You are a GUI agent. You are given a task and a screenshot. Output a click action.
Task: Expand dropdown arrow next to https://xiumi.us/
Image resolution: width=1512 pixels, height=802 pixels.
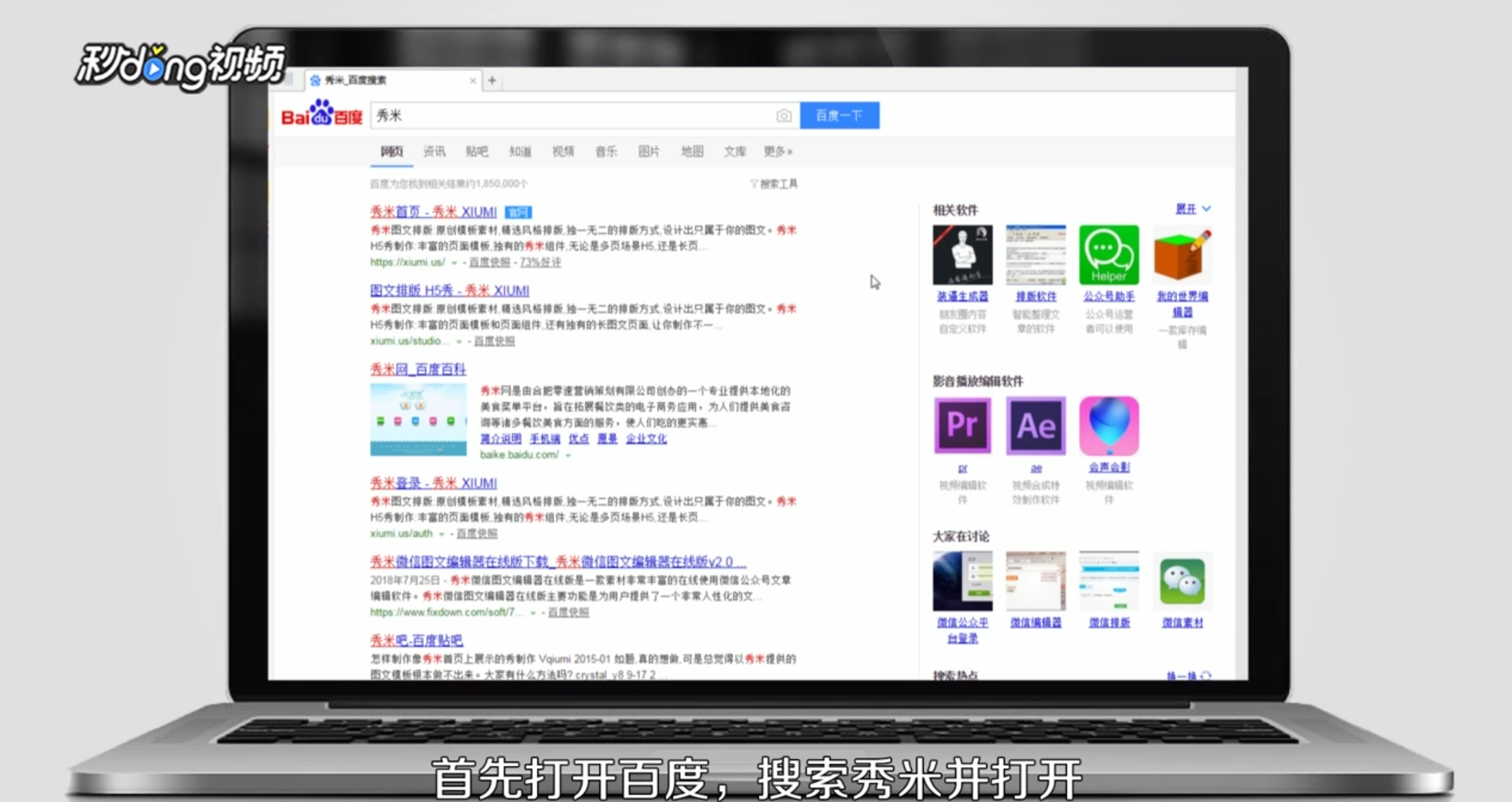[x=454, y=263]
